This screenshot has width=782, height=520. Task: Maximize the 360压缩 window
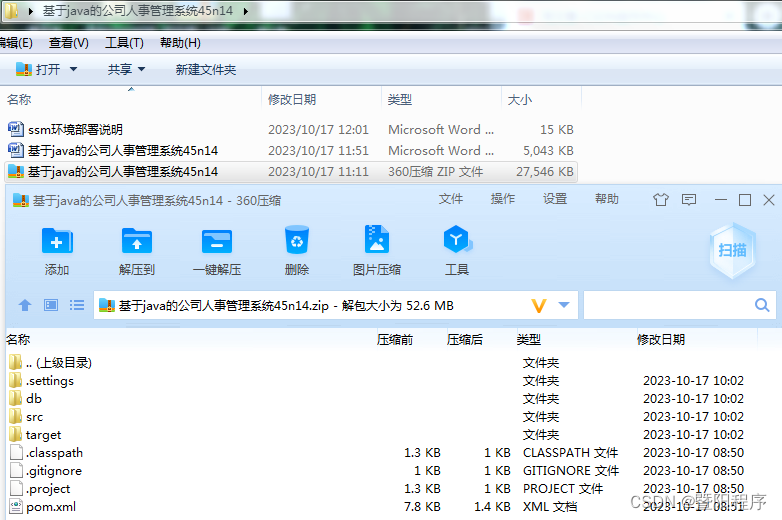[745, 200]
